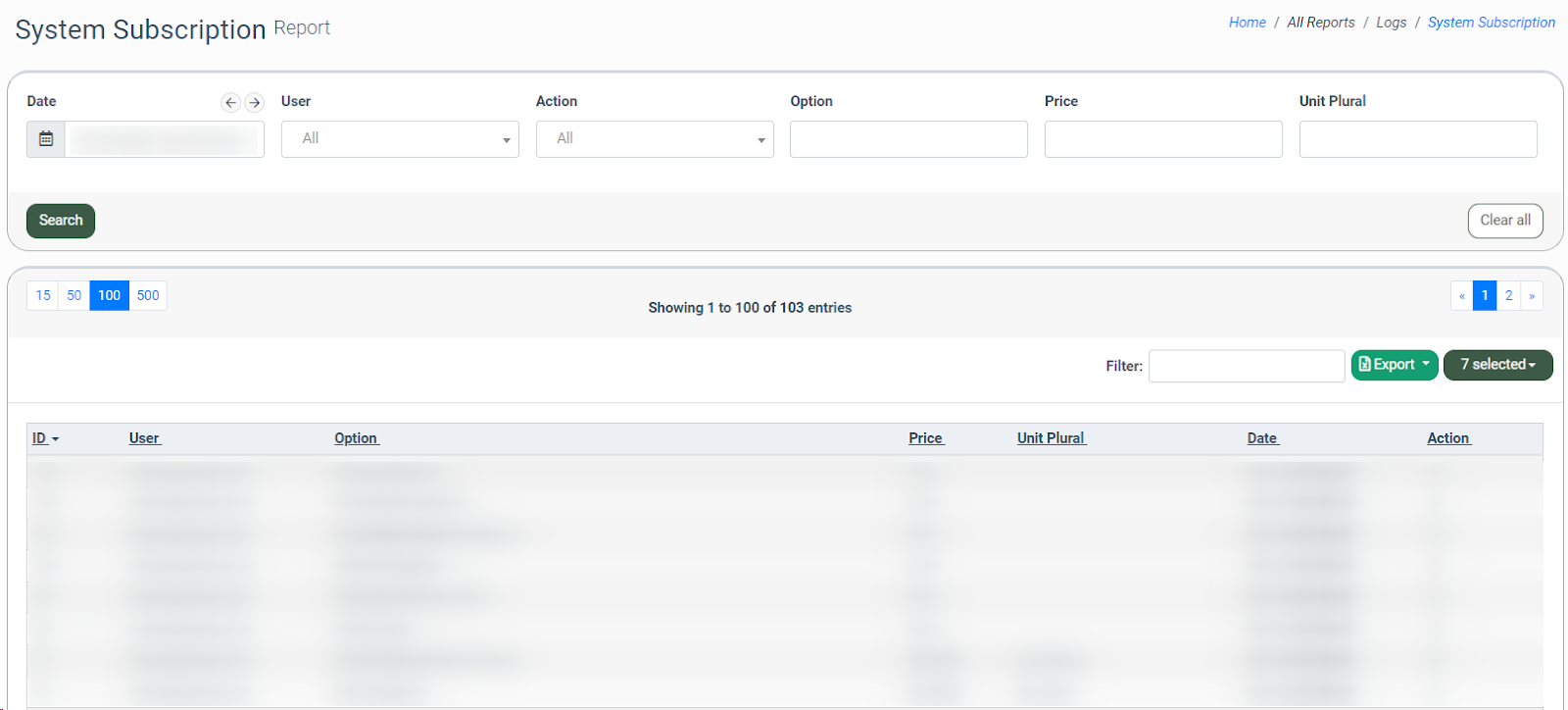Go to page 2 of results

[x=1508, y=295]
